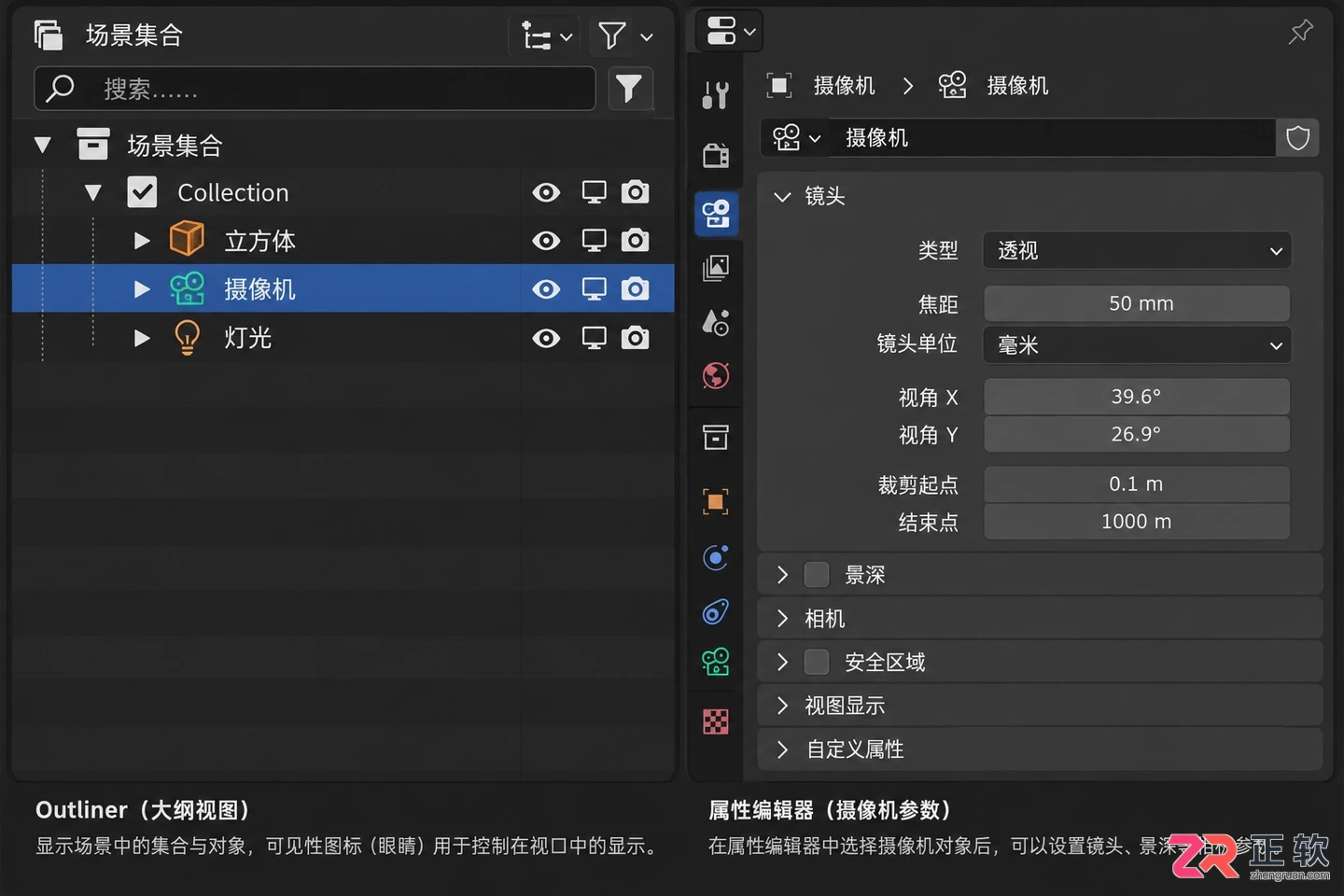Hide 摄像机 with its eye icon
Image resolution: width=1344 pixels, height=896 pixels.
coord(546,289)
